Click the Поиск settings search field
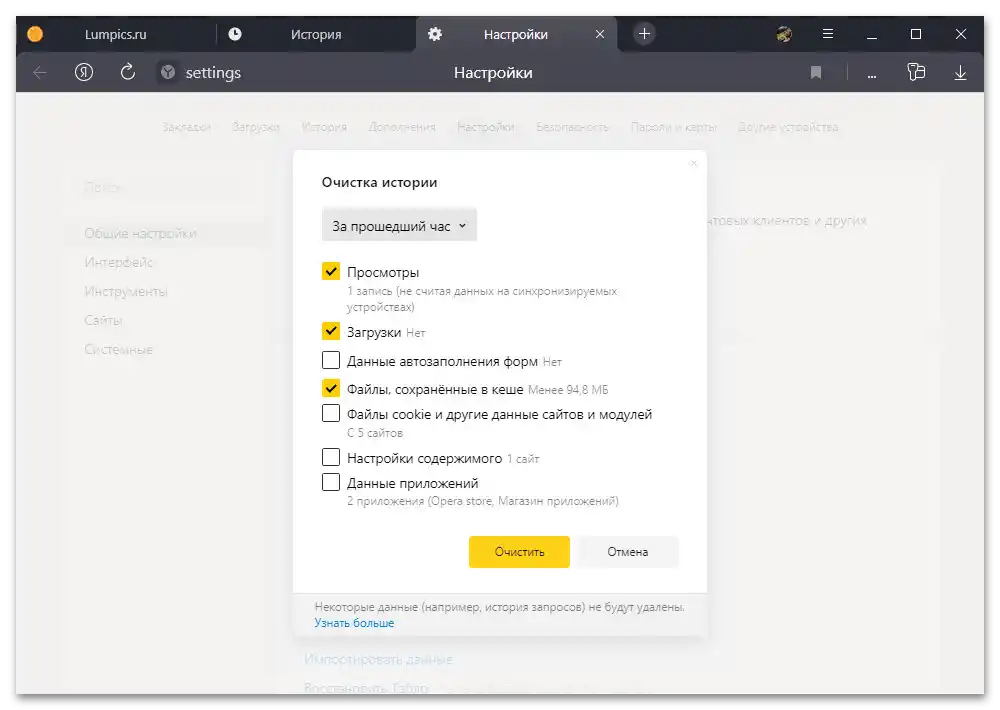 pos(169,187)
